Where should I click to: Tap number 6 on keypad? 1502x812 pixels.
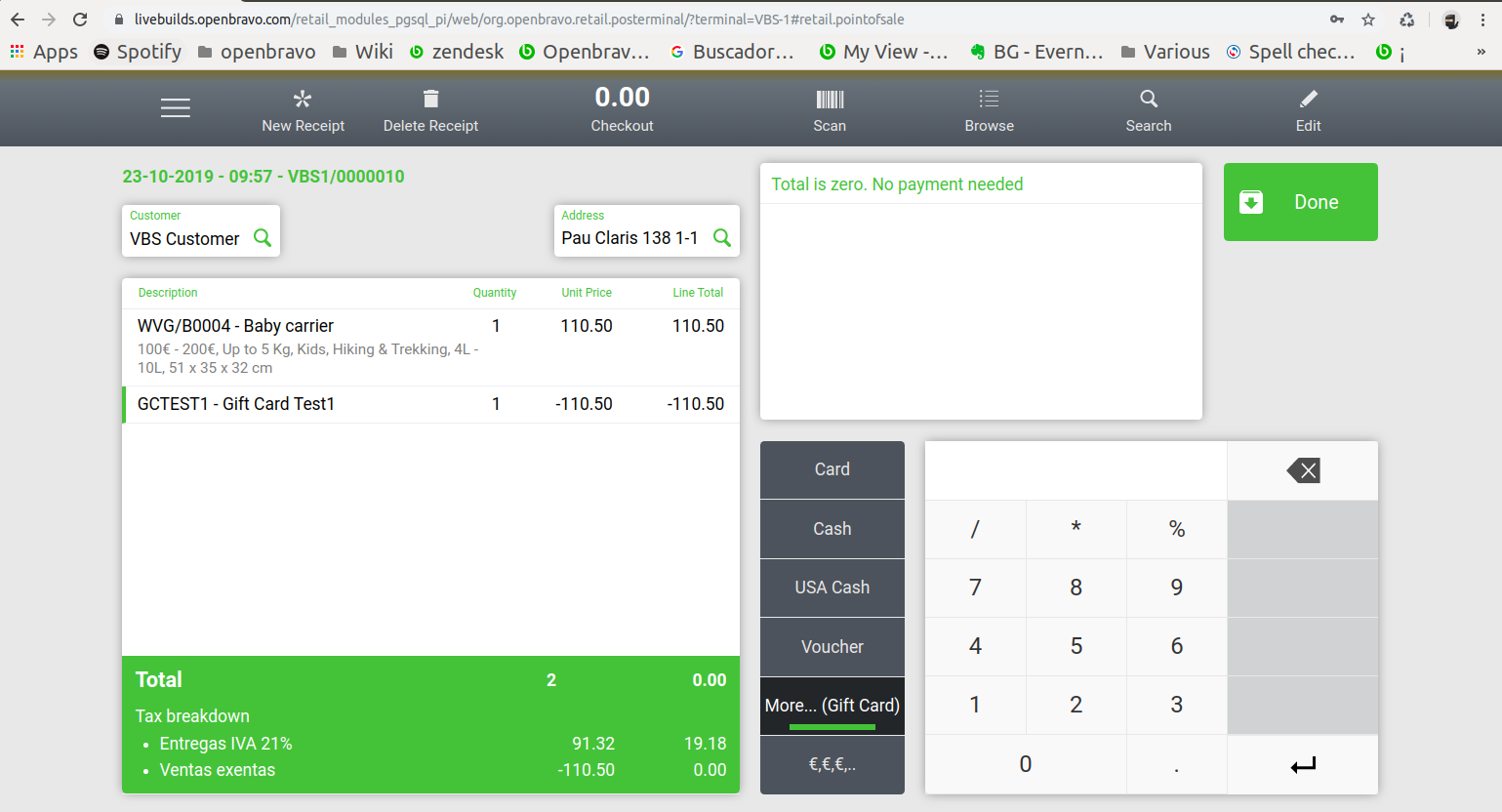(1177, 646)
